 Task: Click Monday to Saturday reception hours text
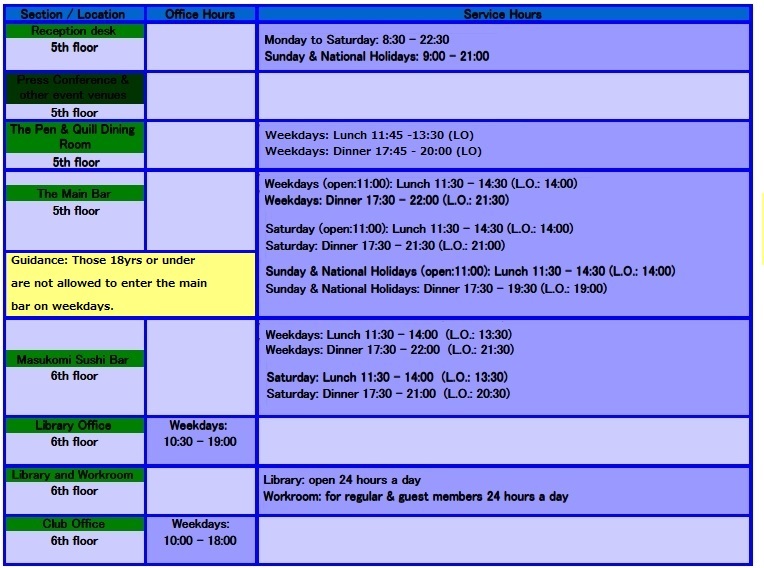pyautogui.click(x=357, y=40)
